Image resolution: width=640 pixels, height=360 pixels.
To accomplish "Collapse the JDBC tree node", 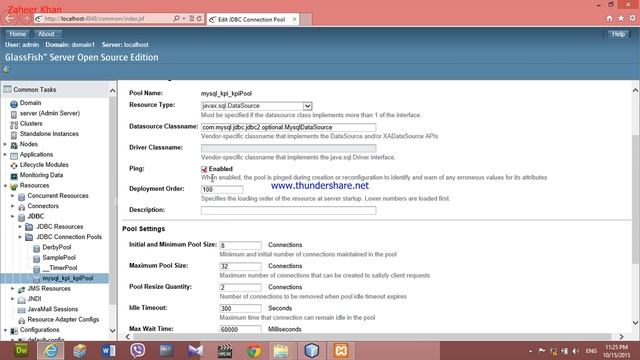I will (x=13, y=216).
